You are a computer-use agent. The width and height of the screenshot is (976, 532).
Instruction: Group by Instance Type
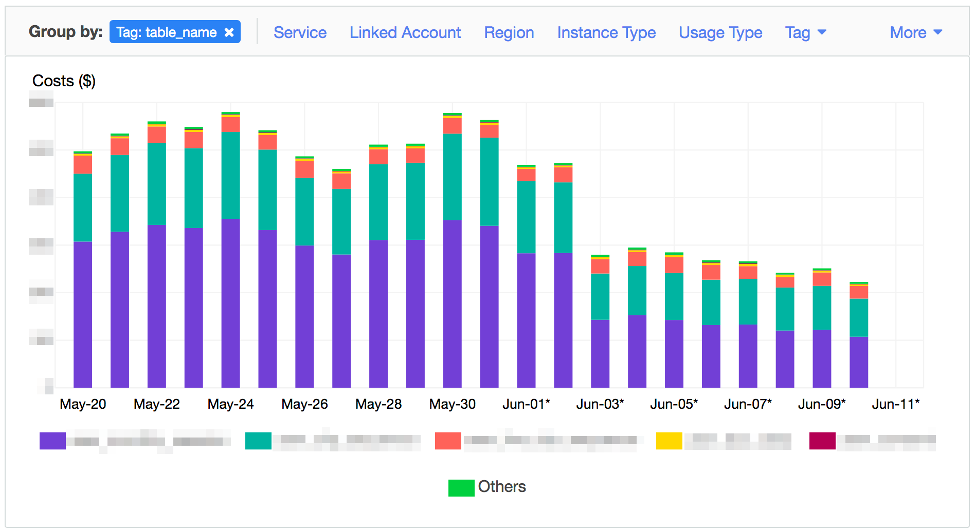pos(606,33)
